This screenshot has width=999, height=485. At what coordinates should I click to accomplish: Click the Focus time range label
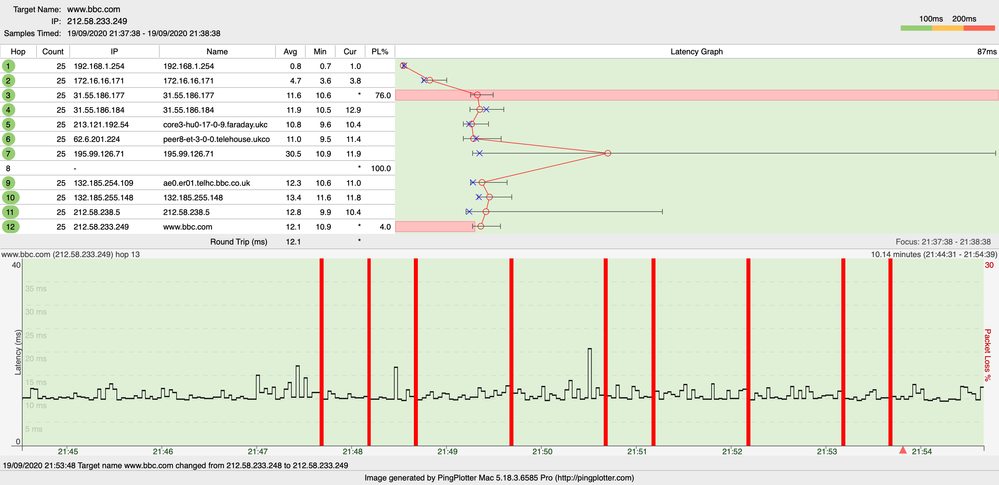click(946, 241)
